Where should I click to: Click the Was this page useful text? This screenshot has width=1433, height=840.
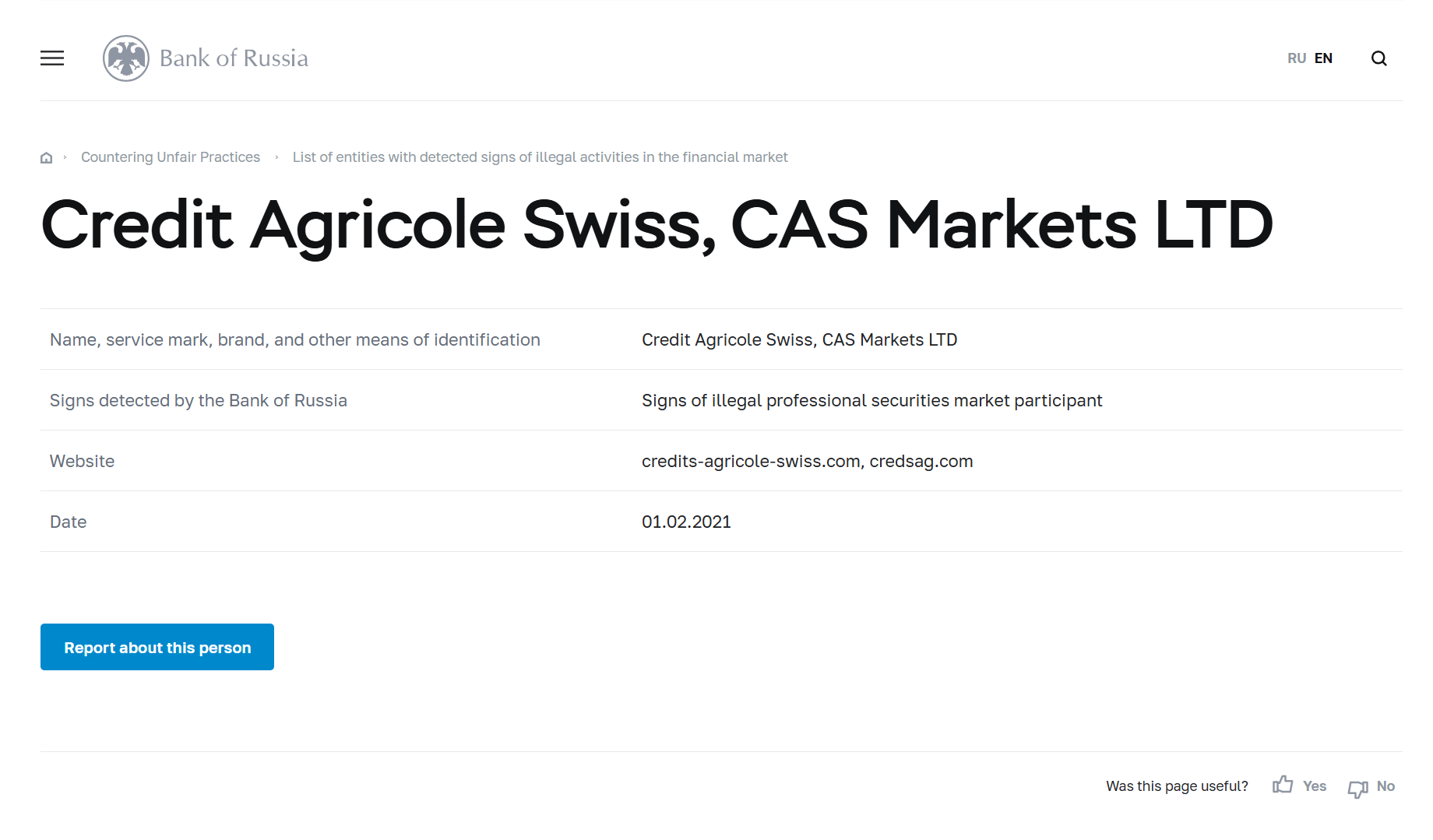click(1176, 786)
